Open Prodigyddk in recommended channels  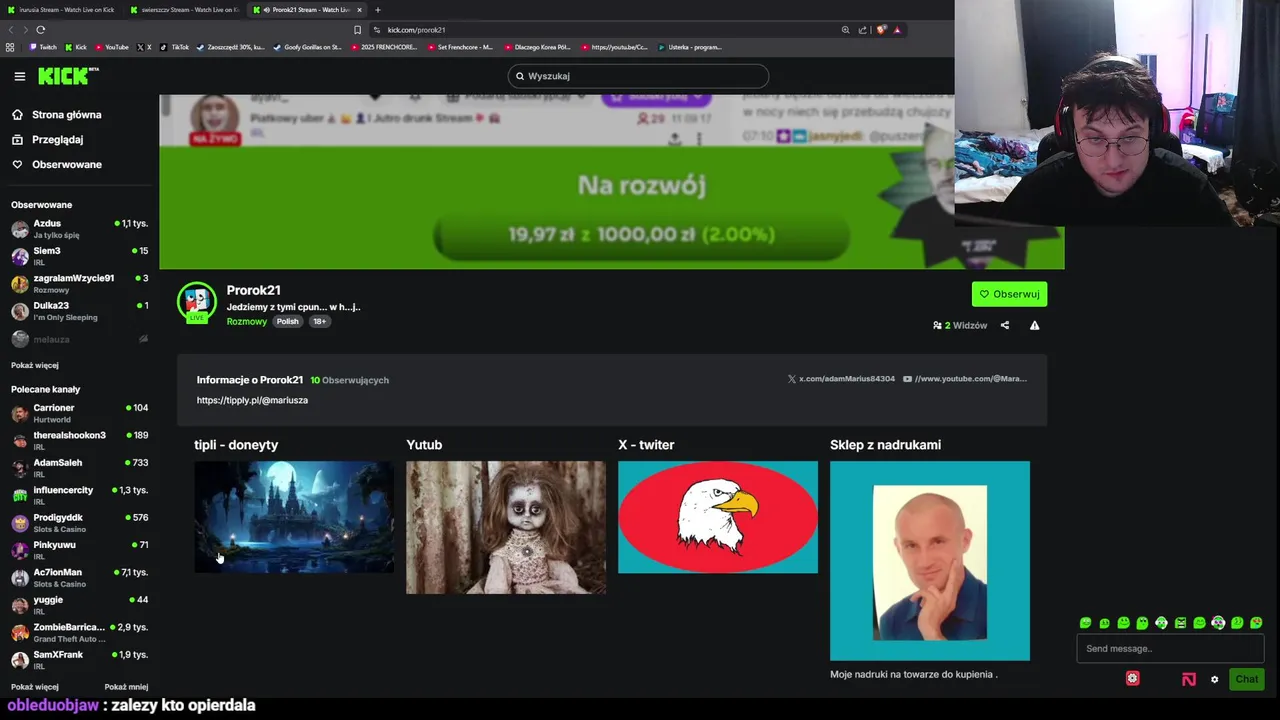click(79, 523)
